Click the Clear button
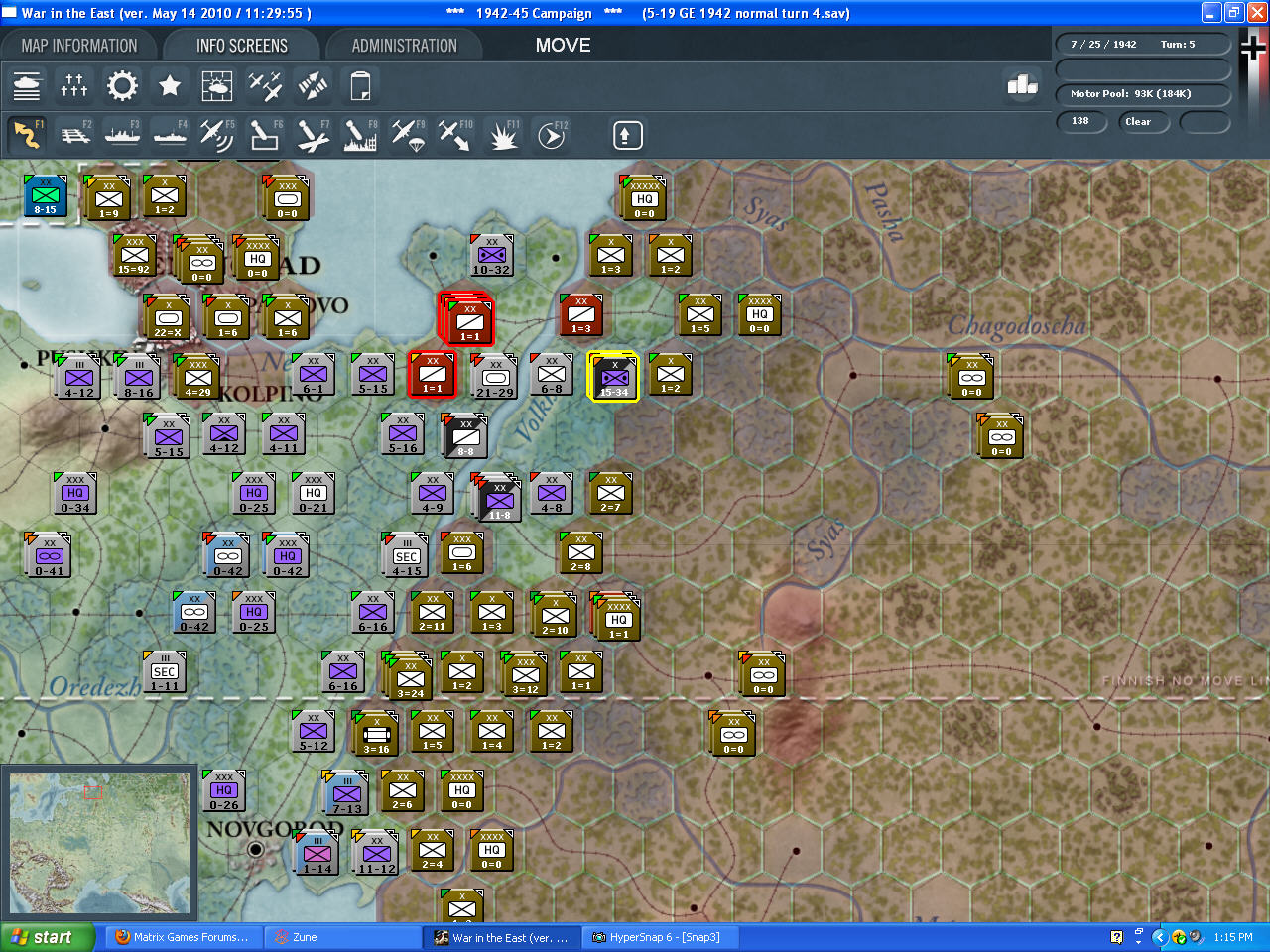 (1143, 122)
